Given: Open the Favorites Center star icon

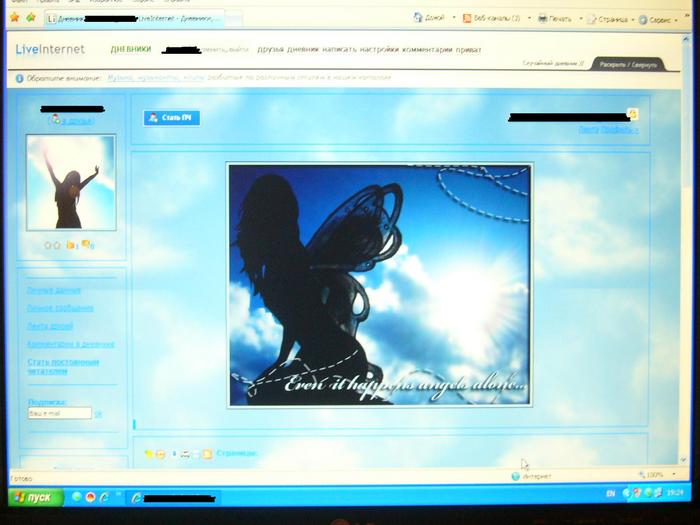Looking at the screenshot, I should (x=14, y=17).
